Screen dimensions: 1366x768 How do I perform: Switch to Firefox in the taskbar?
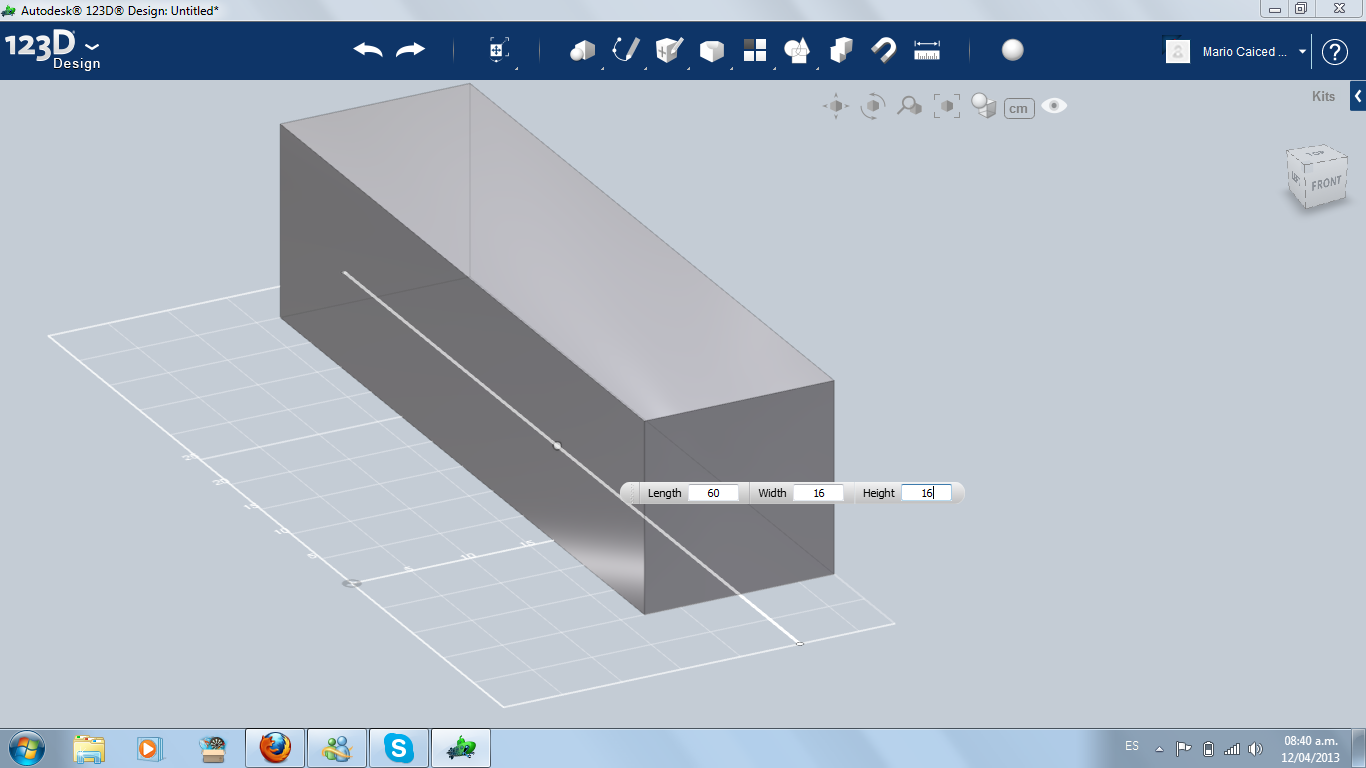click(274, 748)
